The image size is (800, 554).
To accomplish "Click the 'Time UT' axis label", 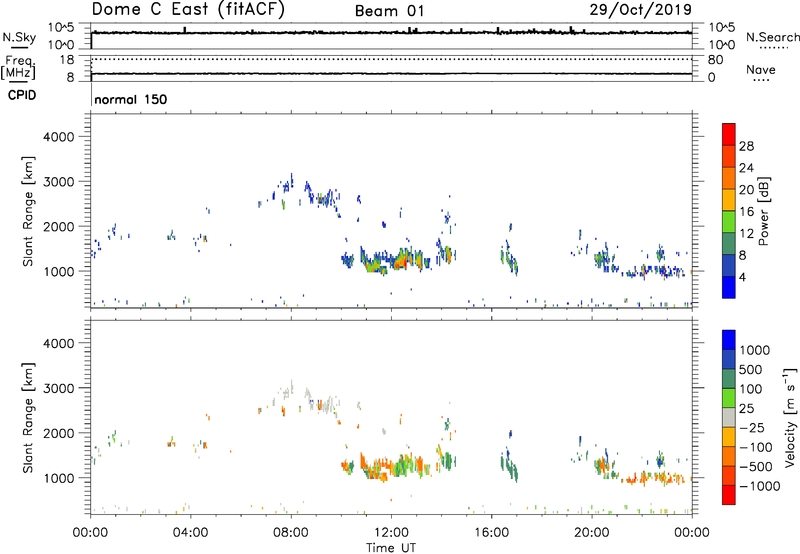I will pos(391,548).
